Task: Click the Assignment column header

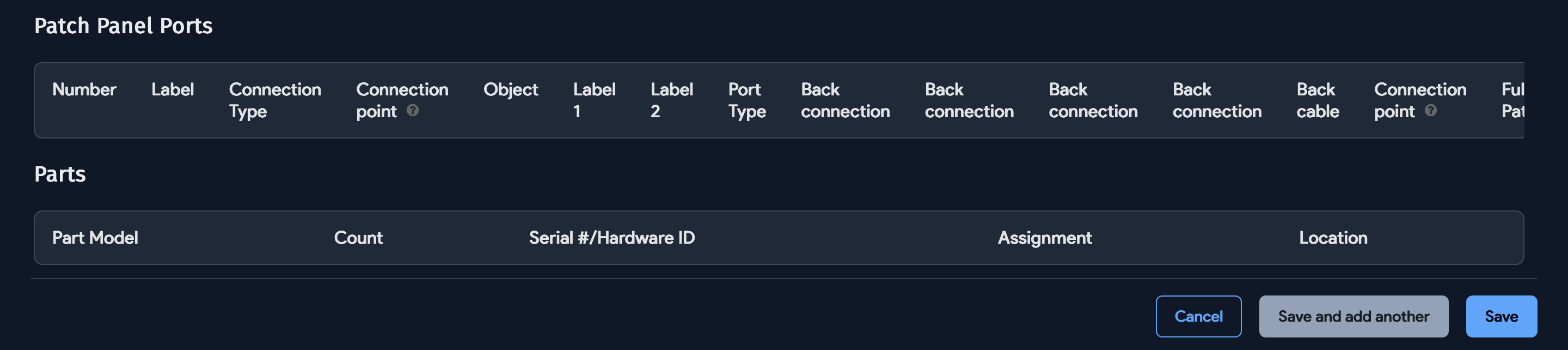Action: [1045, 238]
